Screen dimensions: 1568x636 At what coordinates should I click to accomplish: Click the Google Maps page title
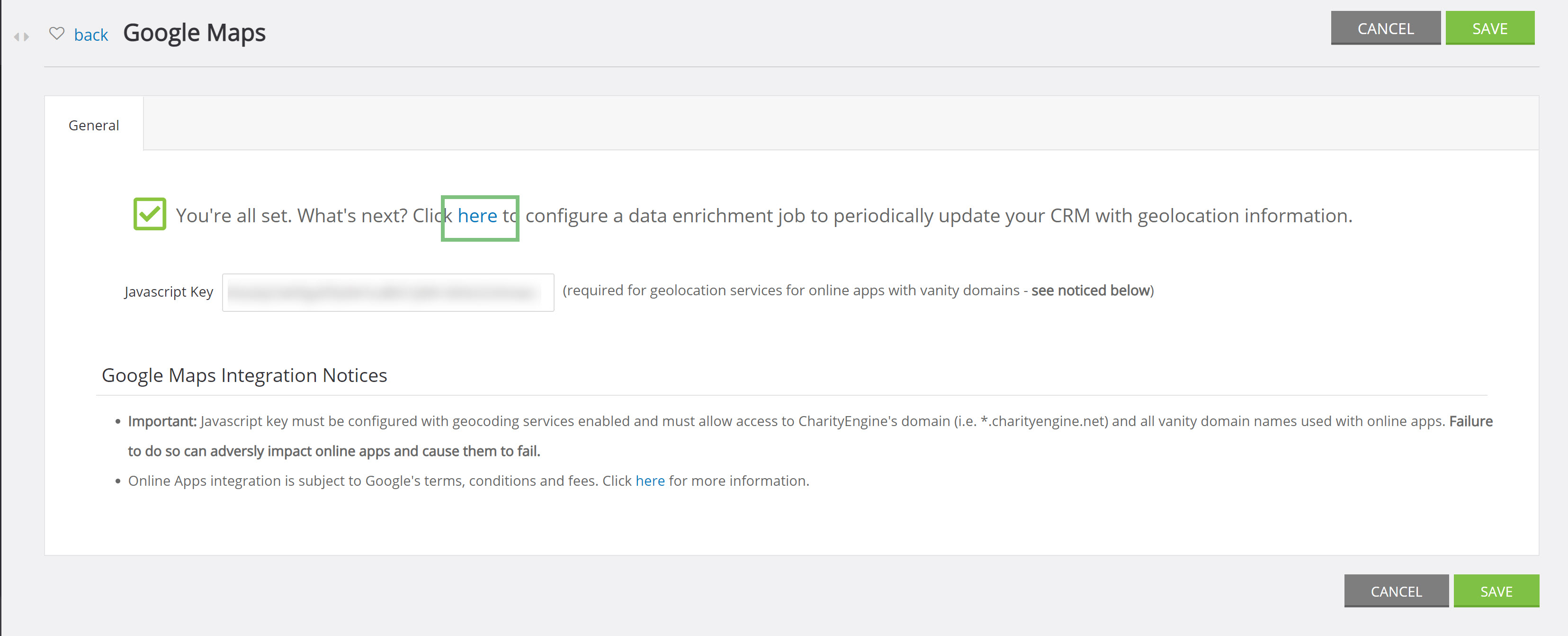[x=194, y=33]
